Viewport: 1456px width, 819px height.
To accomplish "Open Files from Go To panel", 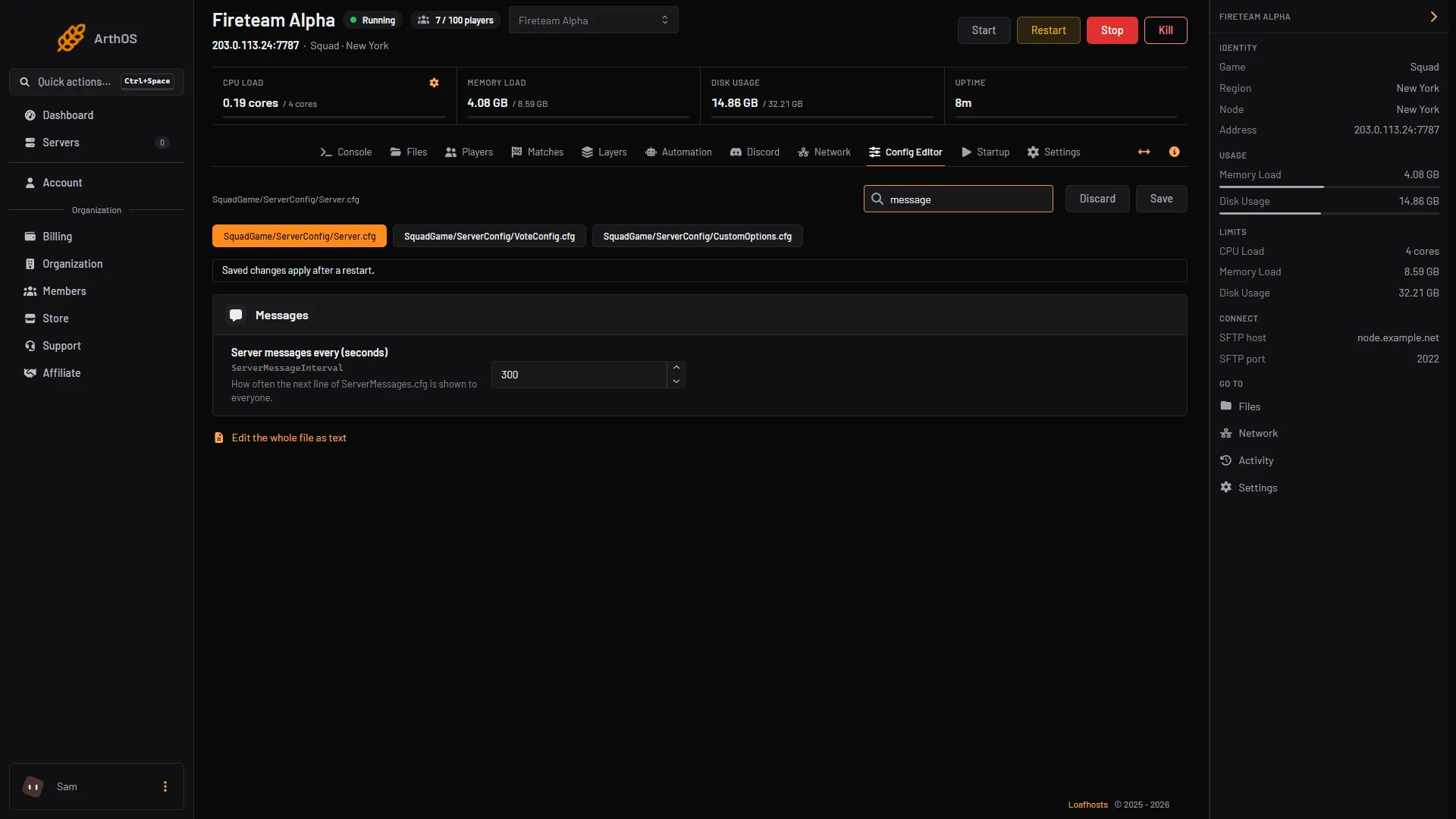I will tap(1241, 406).
